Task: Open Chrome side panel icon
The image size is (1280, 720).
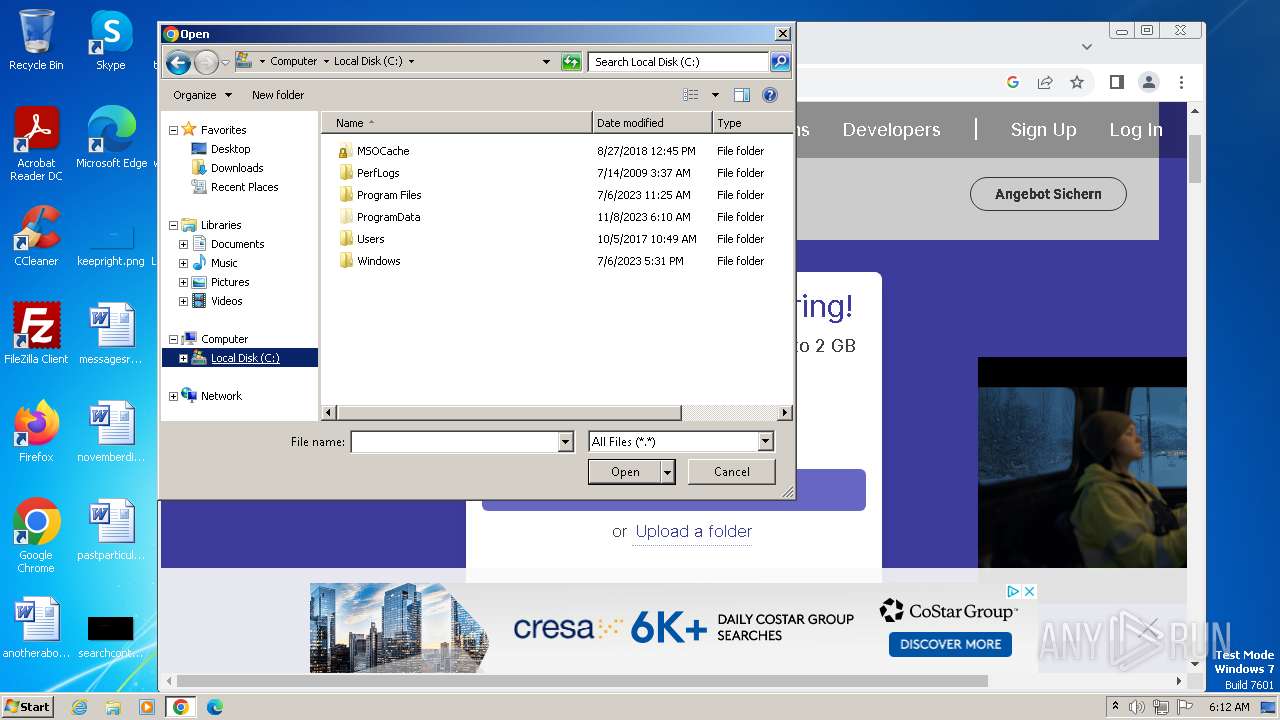Action: coord(1117,82)
